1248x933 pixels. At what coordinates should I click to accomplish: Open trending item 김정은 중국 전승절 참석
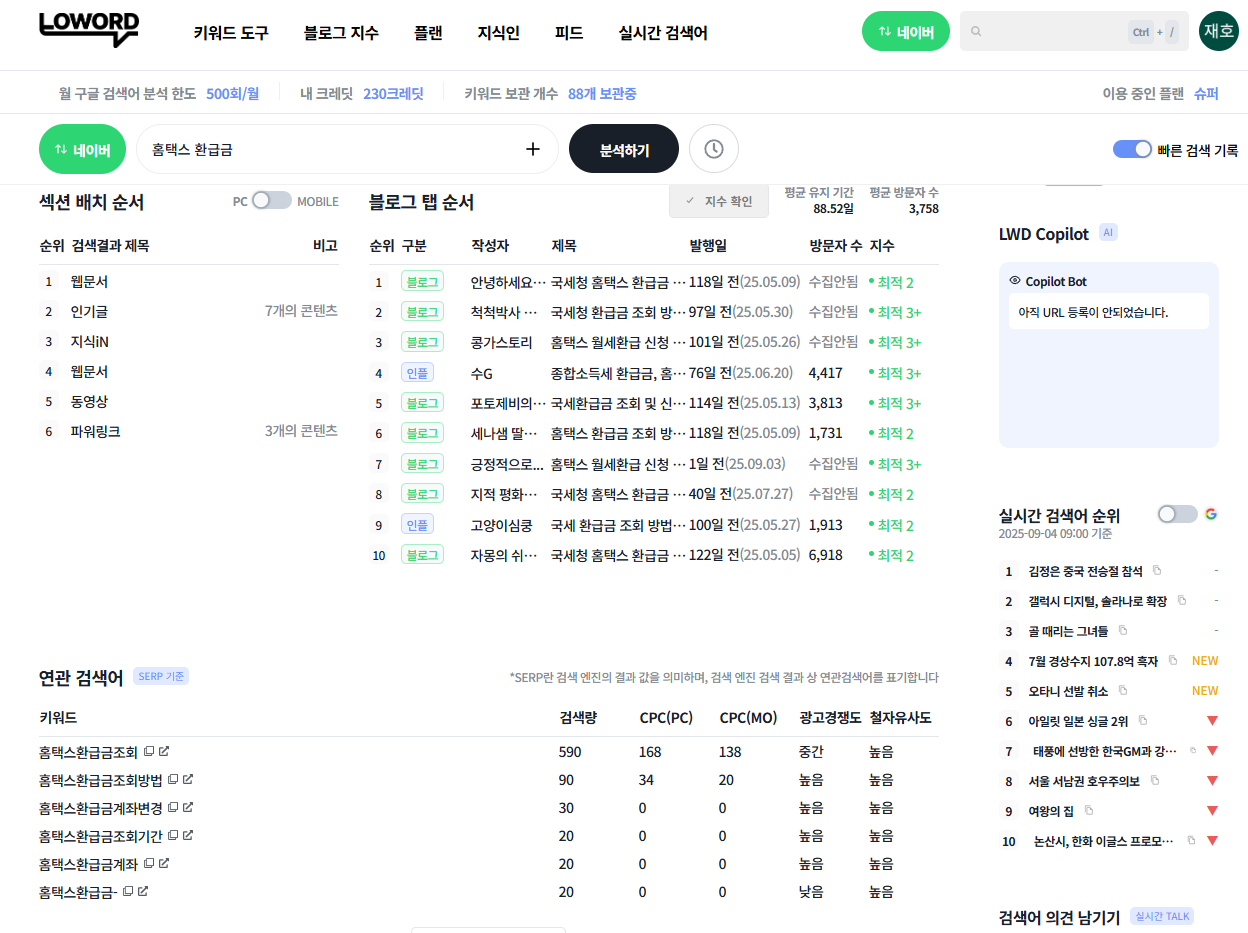tap(1085, 571)
